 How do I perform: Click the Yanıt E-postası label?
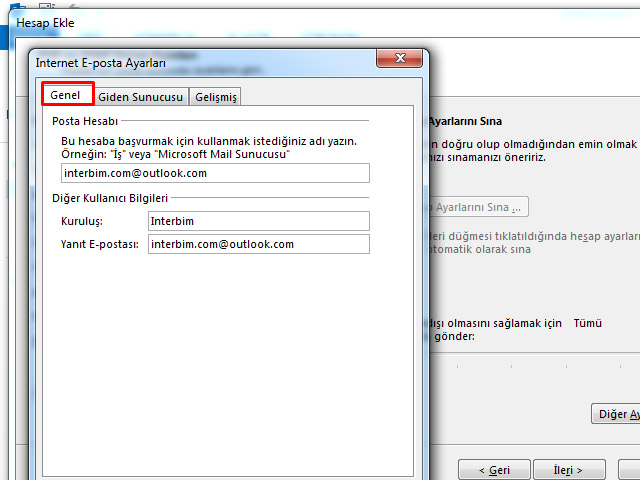coord(99,244)
